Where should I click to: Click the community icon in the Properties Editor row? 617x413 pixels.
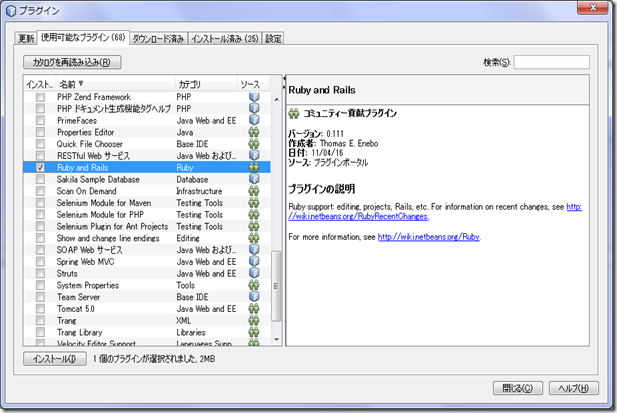pos(254,132)
